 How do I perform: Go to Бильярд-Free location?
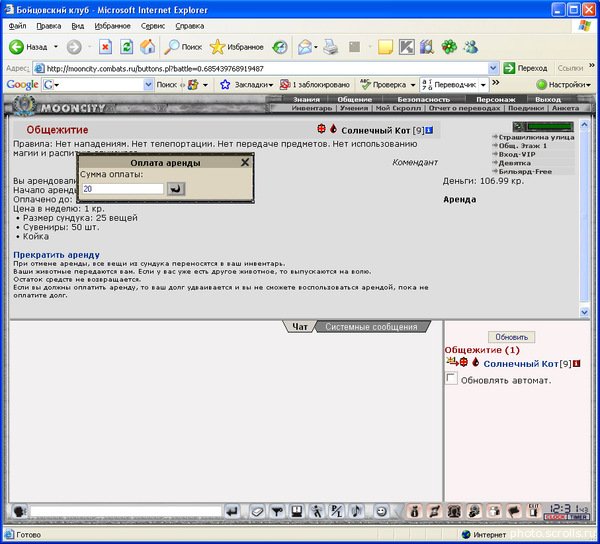(x=525, y=171)
